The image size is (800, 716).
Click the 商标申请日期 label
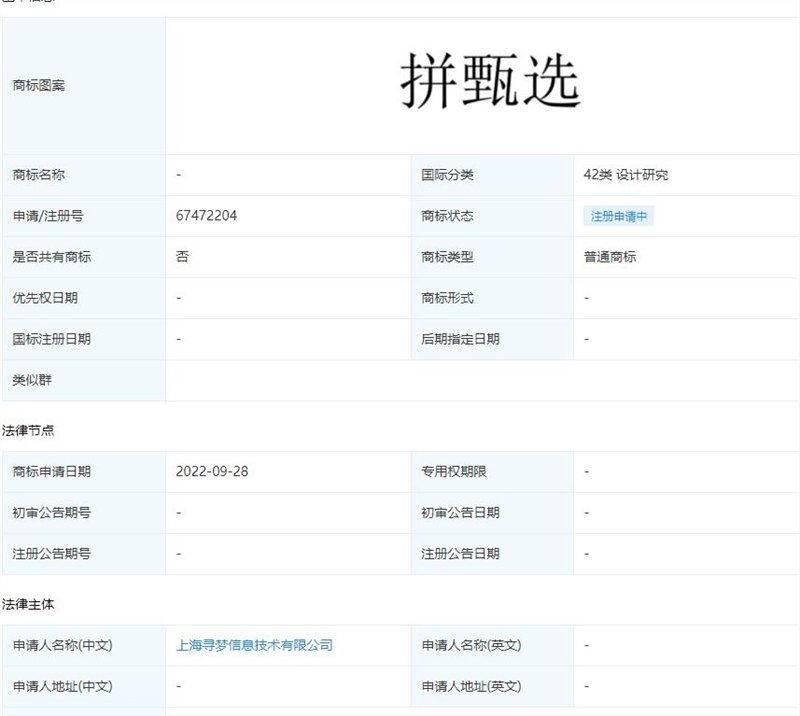pos(52,471)
